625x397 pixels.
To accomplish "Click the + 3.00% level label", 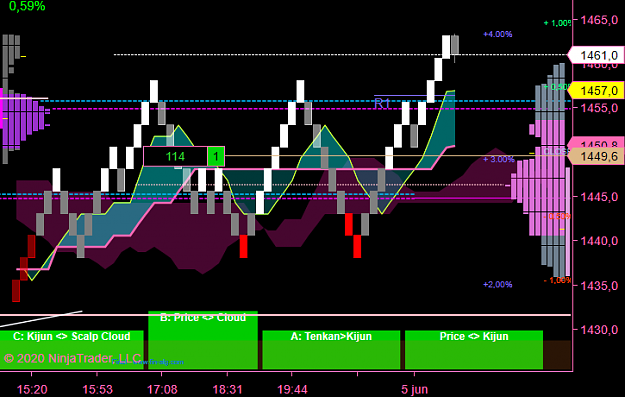I will (499, 159).
